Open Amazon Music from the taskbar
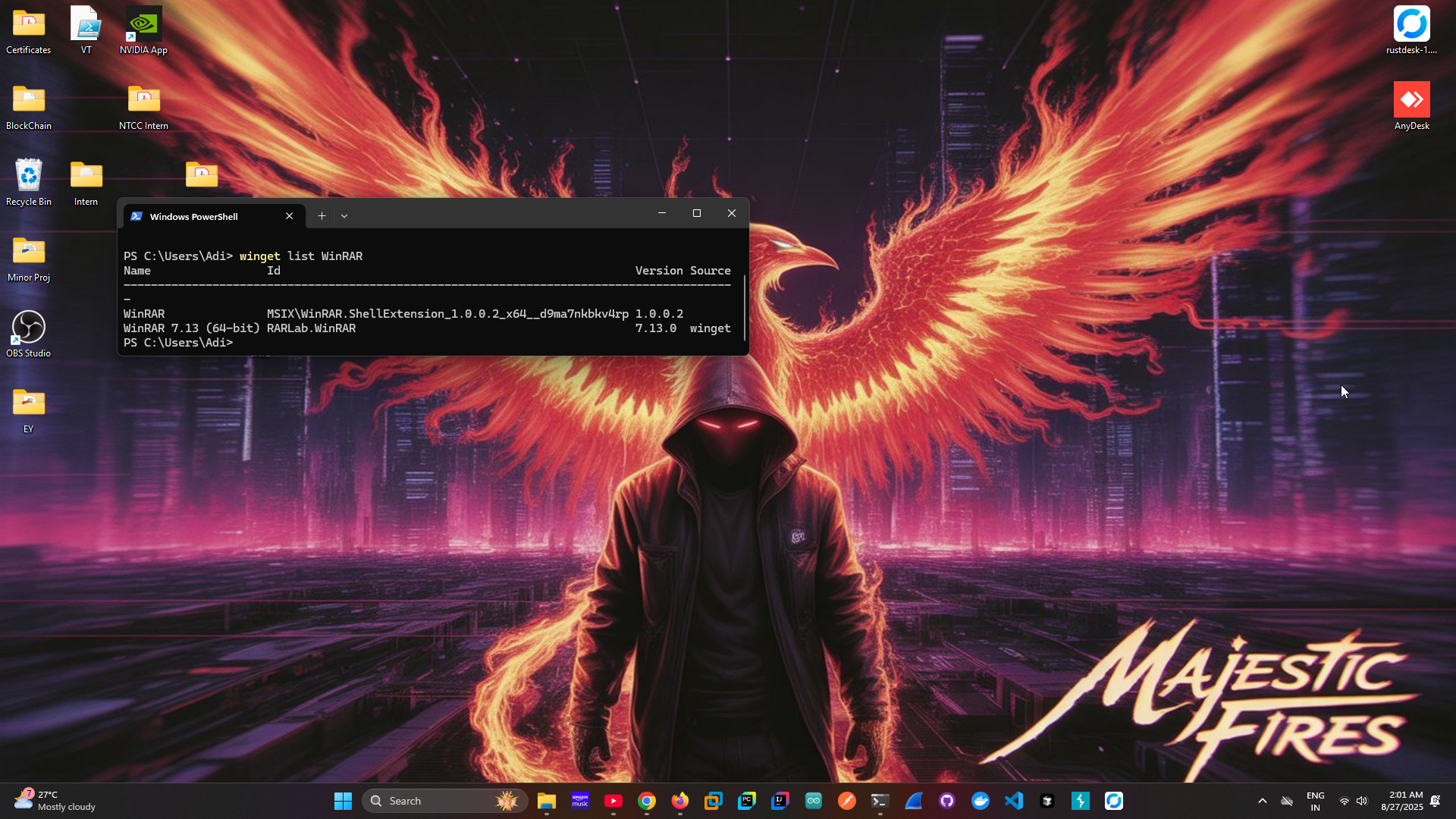 click(x=580, y=801)
